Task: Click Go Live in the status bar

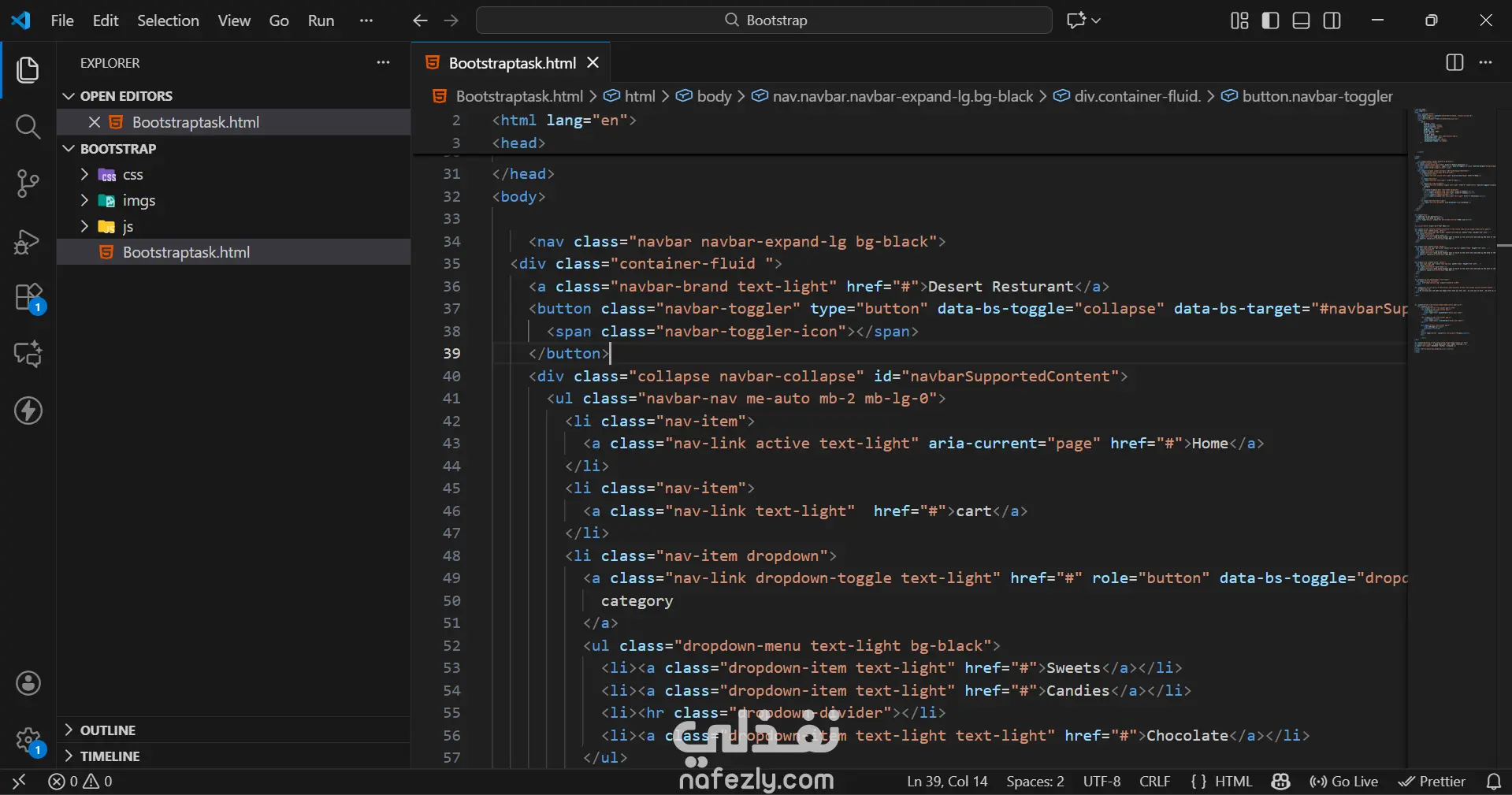Action: [x=1344, y=782]
